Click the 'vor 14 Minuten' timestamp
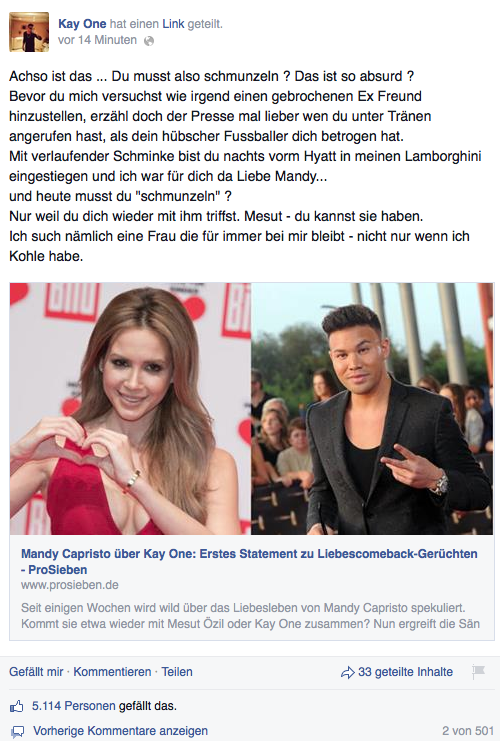 click(97, 40)
